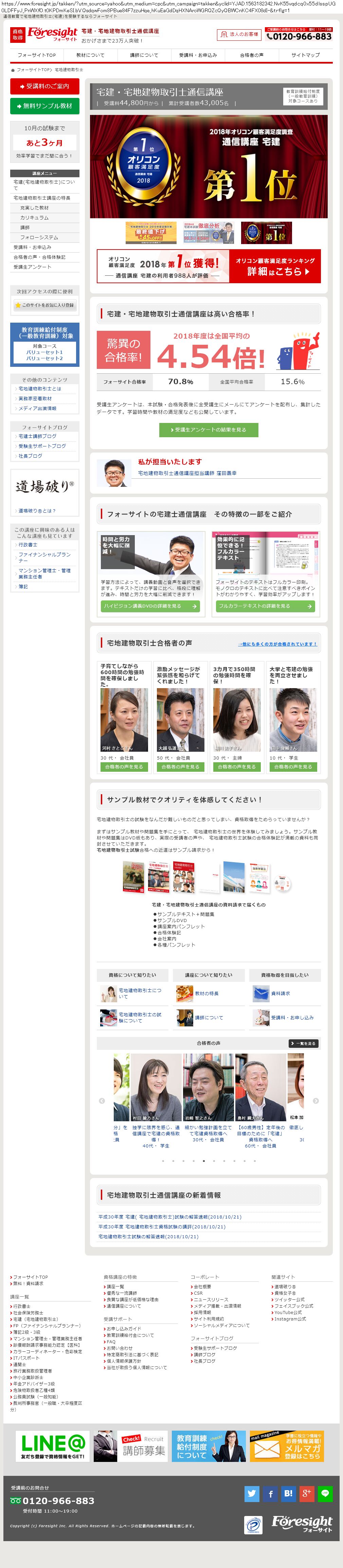Show next testimonial with right carousel arrow

coord(315,1101)
